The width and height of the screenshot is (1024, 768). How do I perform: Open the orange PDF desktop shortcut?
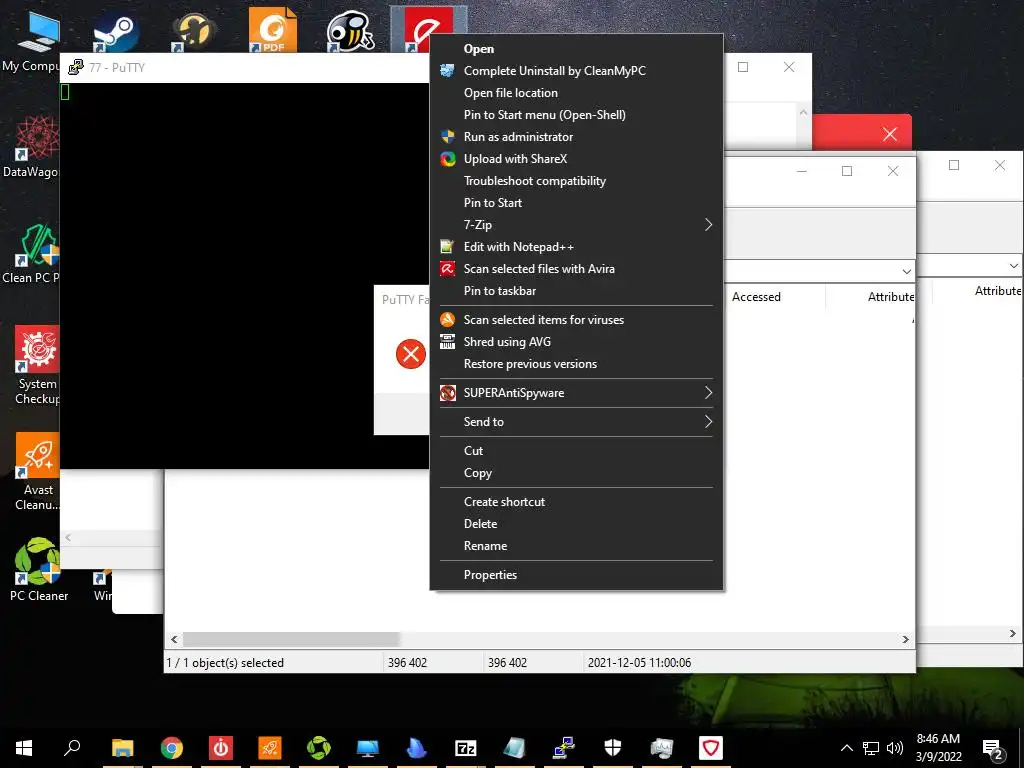tap(272, 30)
